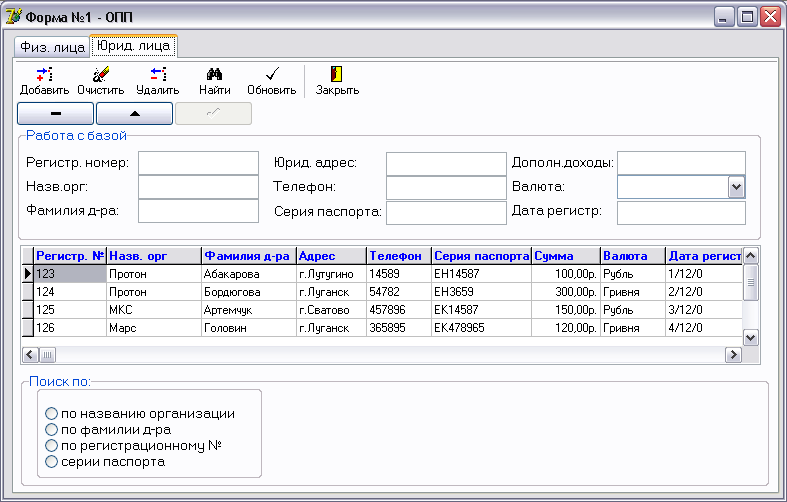The image size is (787, 502).
Task: Open the Юрид. лица tab
Action: (134, 46)
